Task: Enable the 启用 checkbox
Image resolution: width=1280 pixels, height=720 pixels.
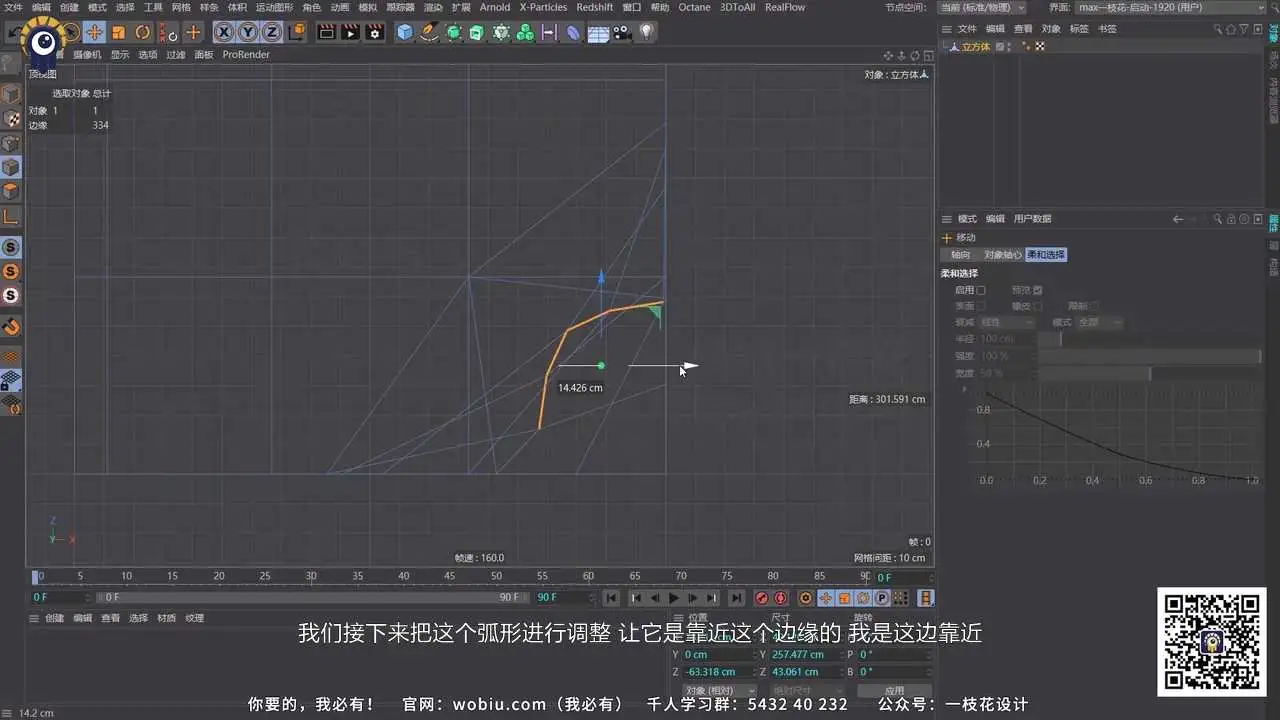Action: [x=981, y=290]
